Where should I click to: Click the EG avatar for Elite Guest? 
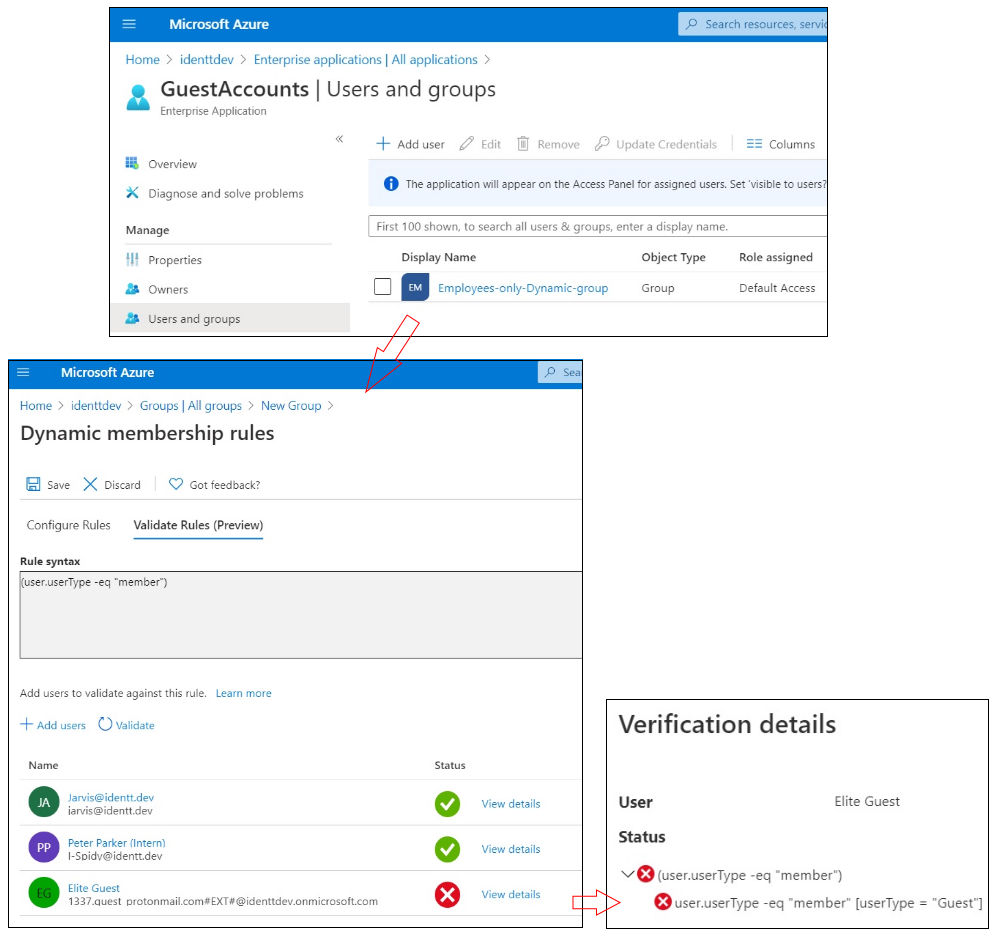(44, 893)
